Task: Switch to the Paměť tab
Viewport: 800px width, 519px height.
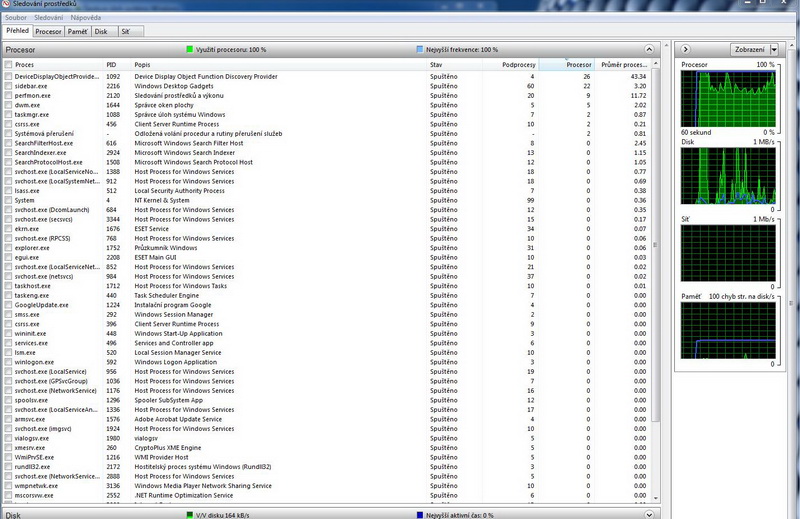Action: pyautogui.click(x=77, y=32)
